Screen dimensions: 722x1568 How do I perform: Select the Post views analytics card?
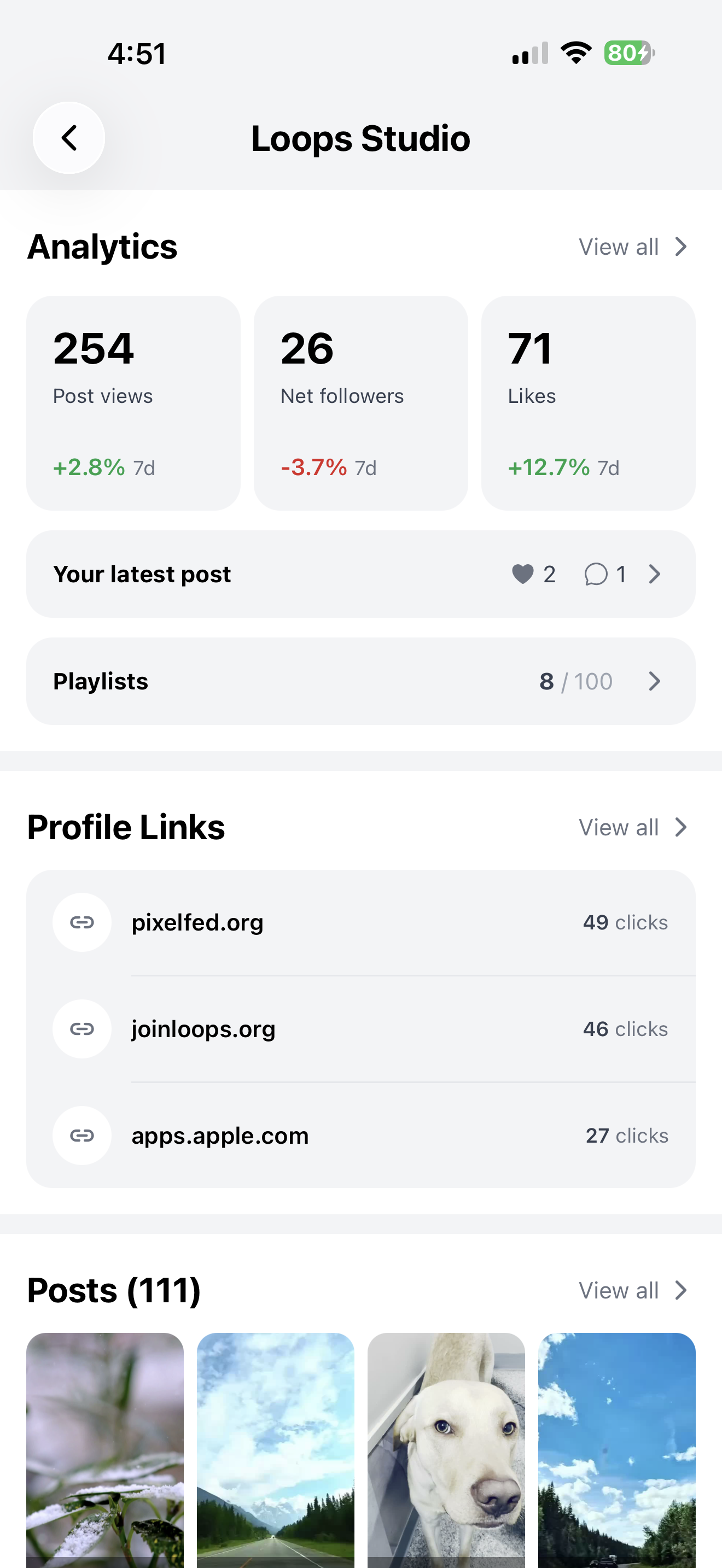tap(133, 403)
